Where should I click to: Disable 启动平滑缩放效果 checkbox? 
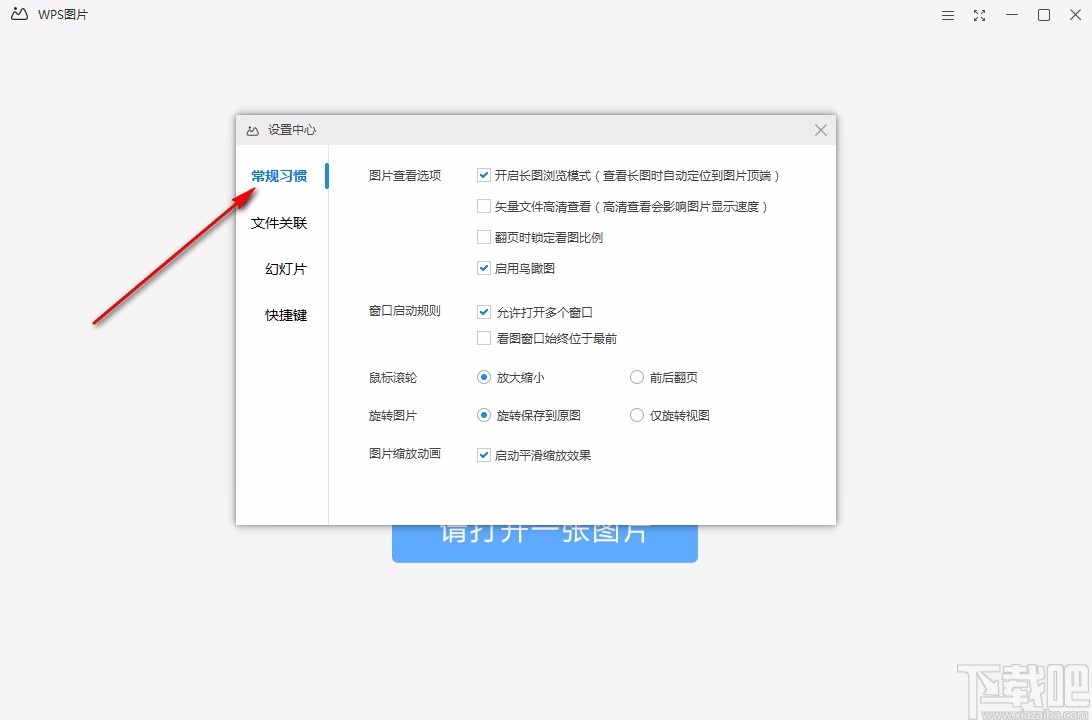point(483,454)
